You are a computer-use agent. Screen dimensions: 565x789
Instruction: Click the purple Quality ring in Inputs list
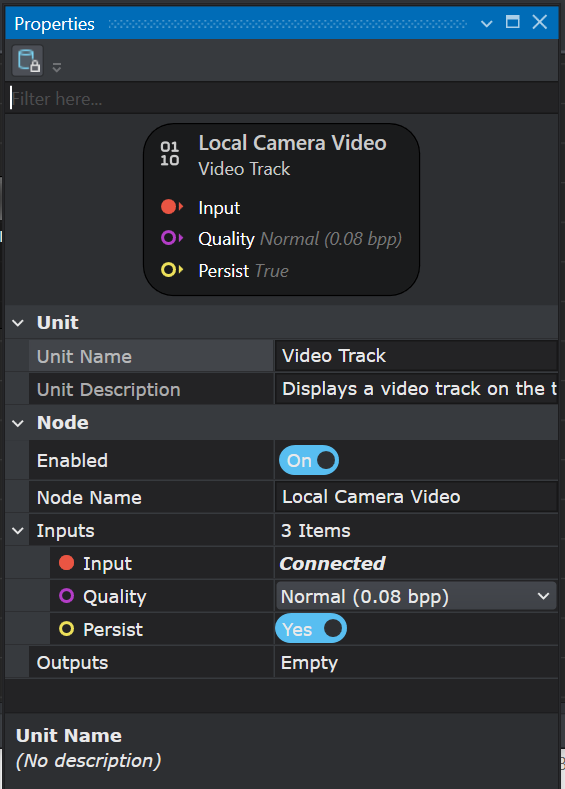tap(66, 596)
